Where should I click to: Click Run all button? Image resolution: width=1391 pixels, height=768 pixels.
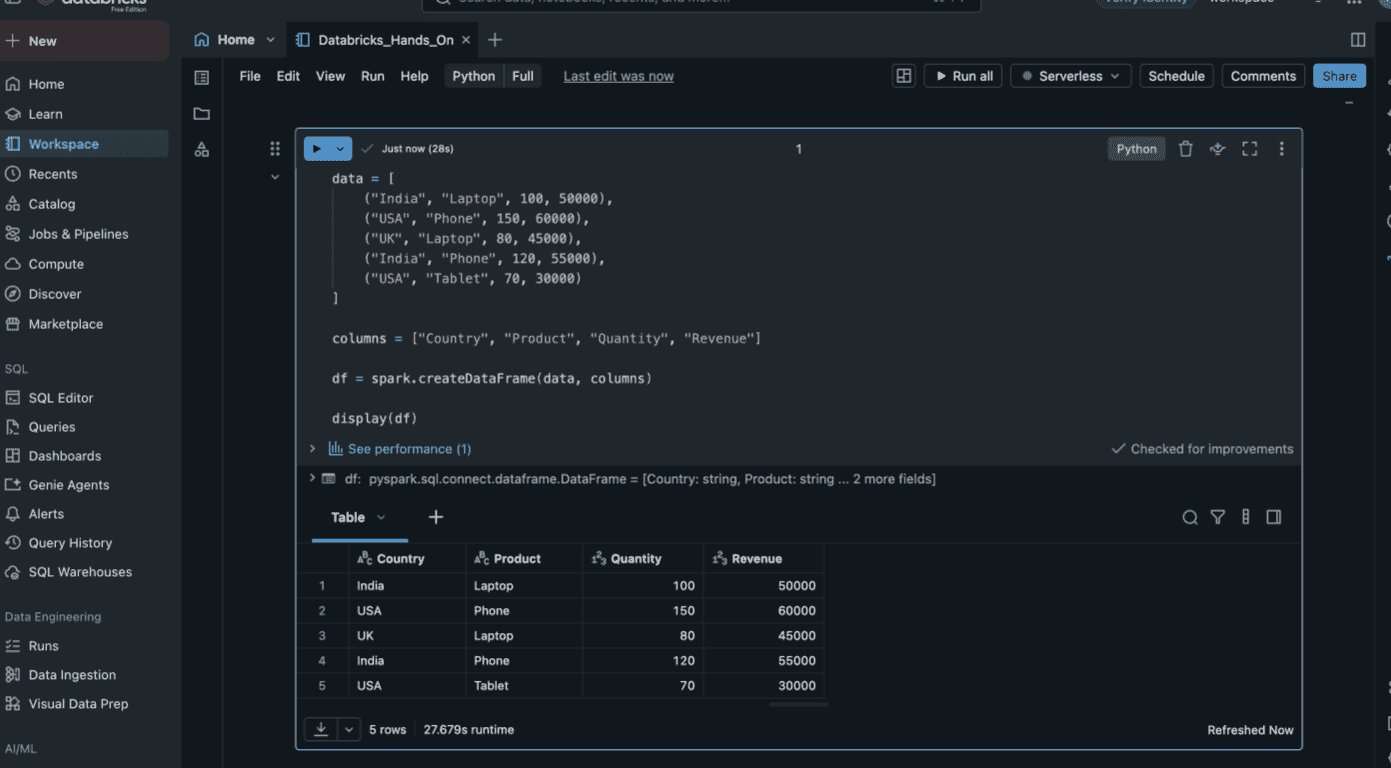(963, 76)
